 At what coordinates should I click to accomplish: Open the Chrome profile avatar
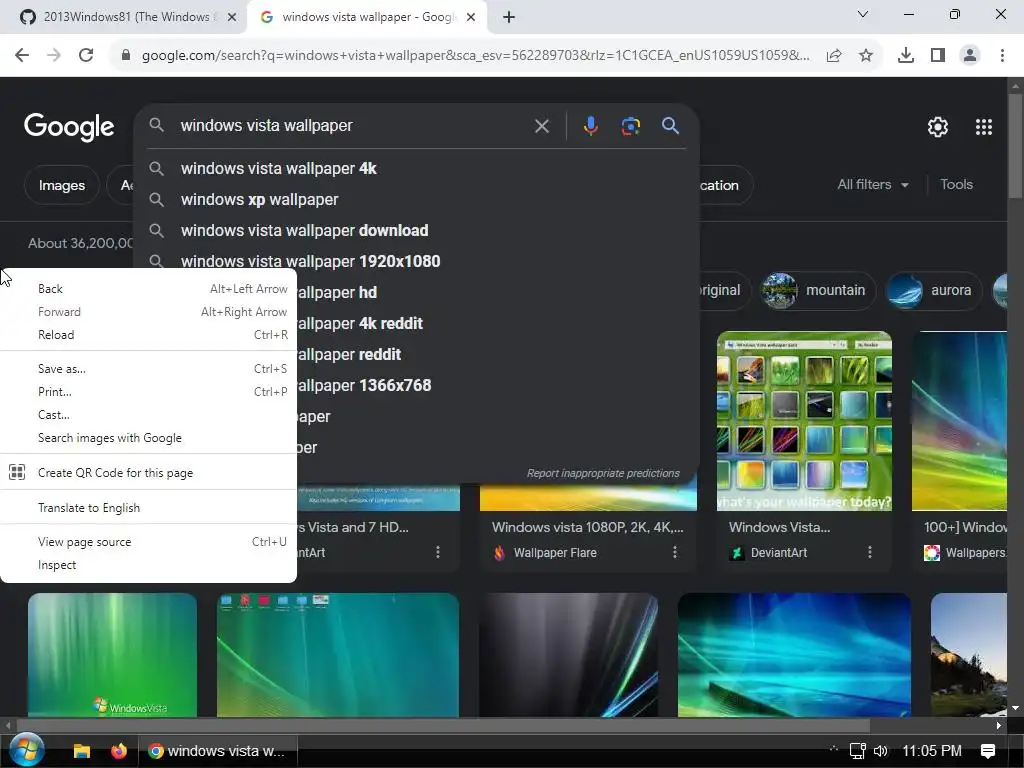970,56
